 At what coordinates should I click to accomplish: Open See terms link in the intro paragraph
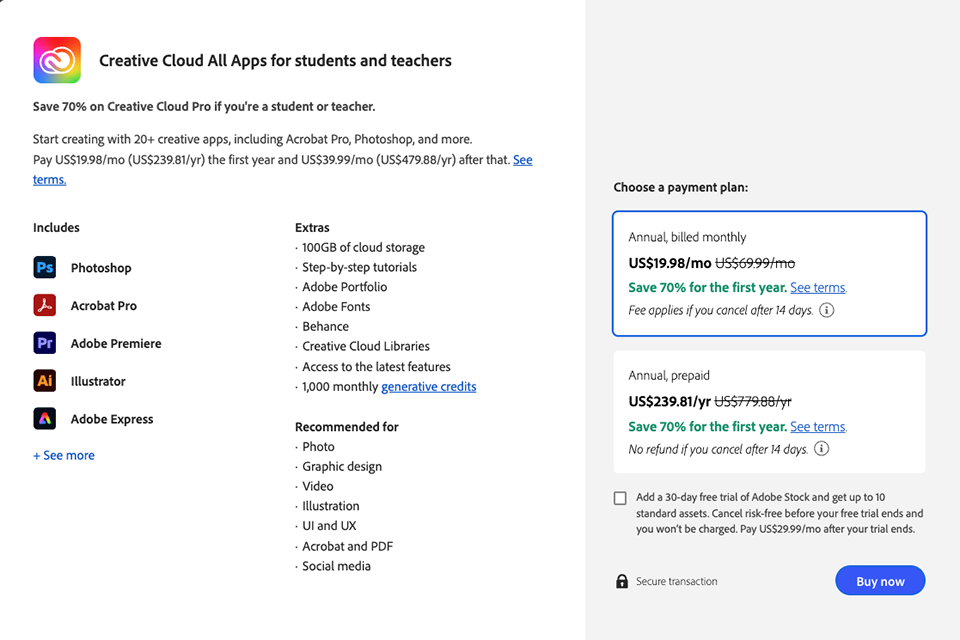tap(522, 160)
